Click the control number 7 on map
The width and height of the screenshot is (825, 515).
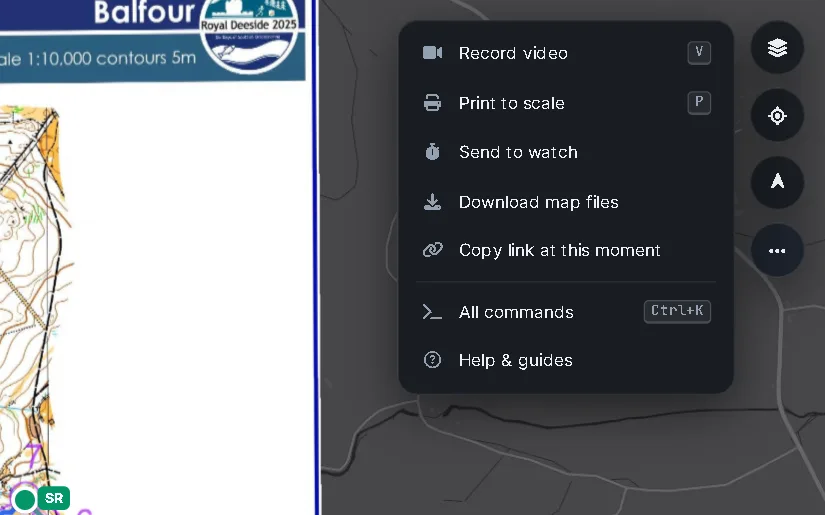34,455
